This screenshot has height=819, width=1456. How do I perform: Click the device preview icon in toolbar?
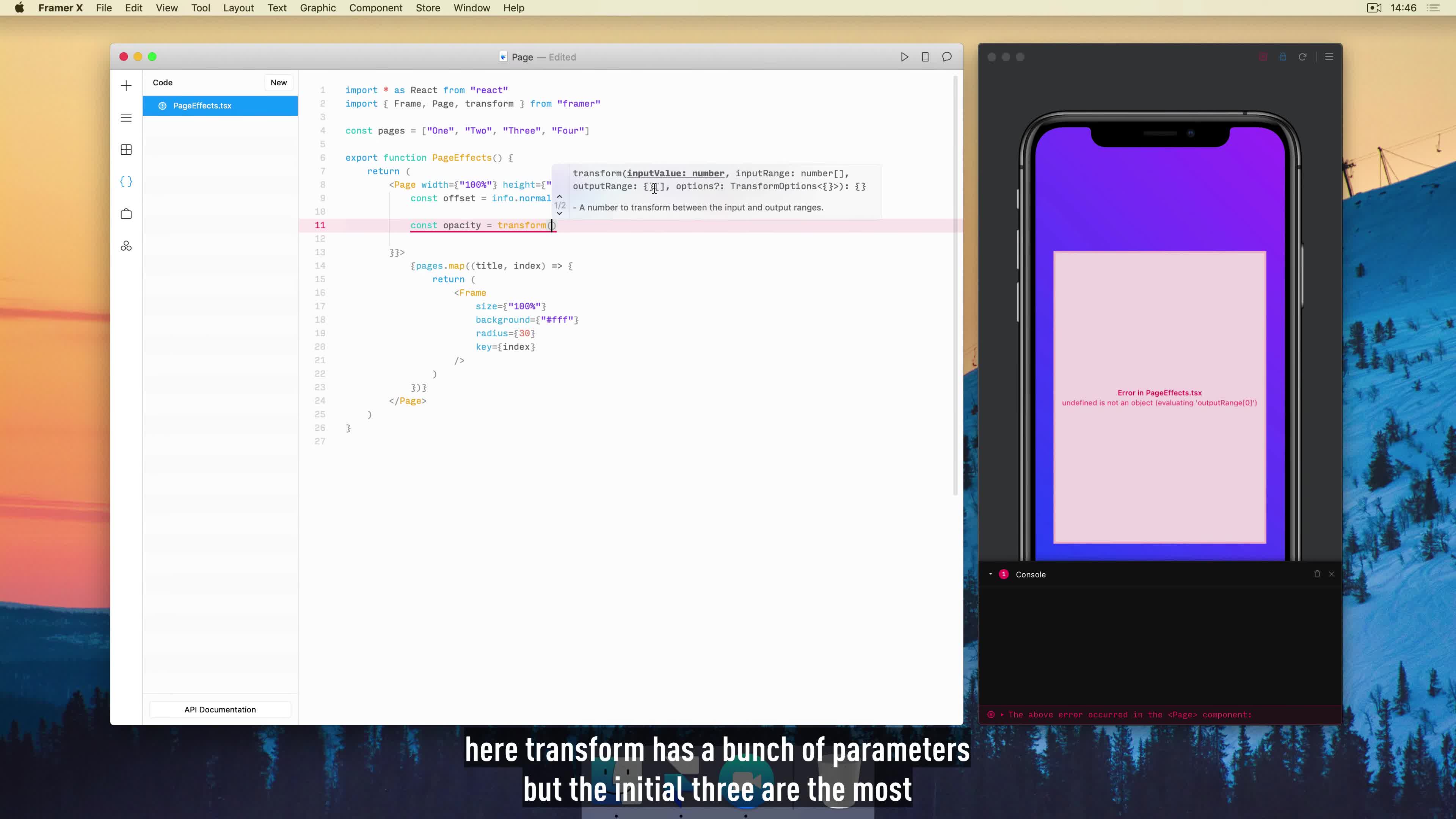[x=925, y=57]
